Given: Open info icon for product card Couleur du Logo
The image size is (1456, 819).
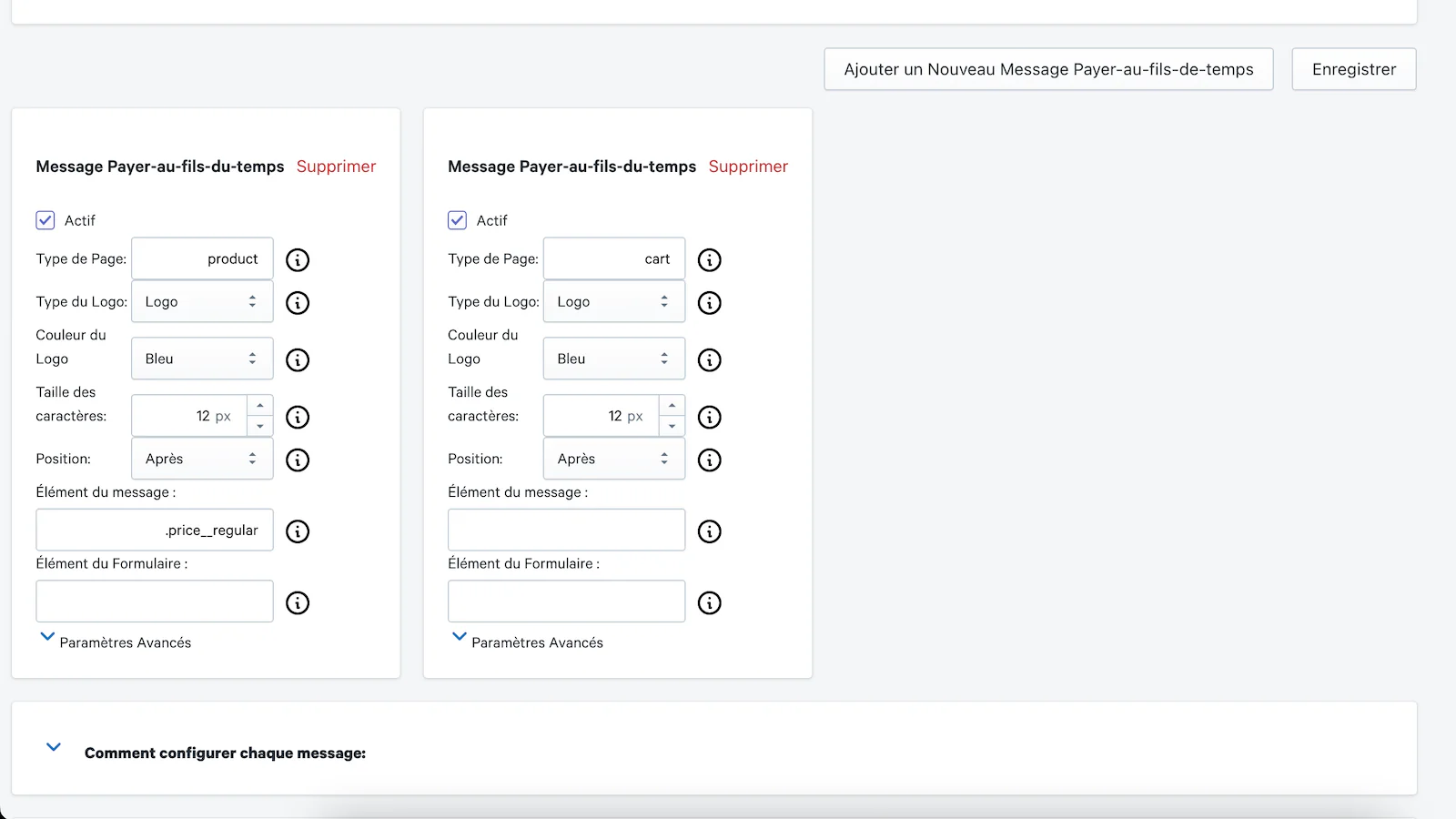Looking at the screenshot, I should pos(298,360).
